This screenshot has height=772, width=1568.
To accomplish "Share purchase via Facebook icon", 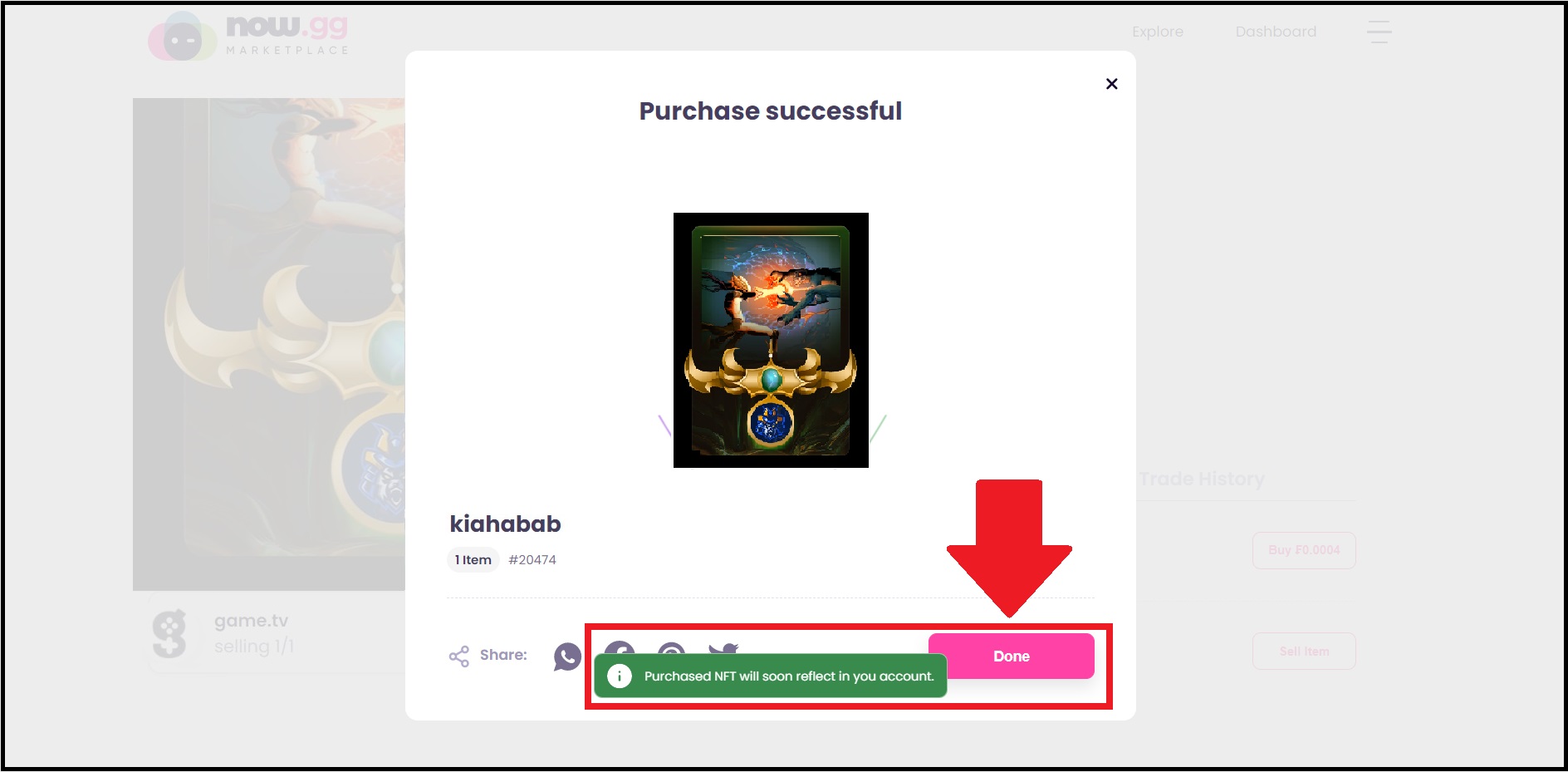I will (x=620, y=648).
